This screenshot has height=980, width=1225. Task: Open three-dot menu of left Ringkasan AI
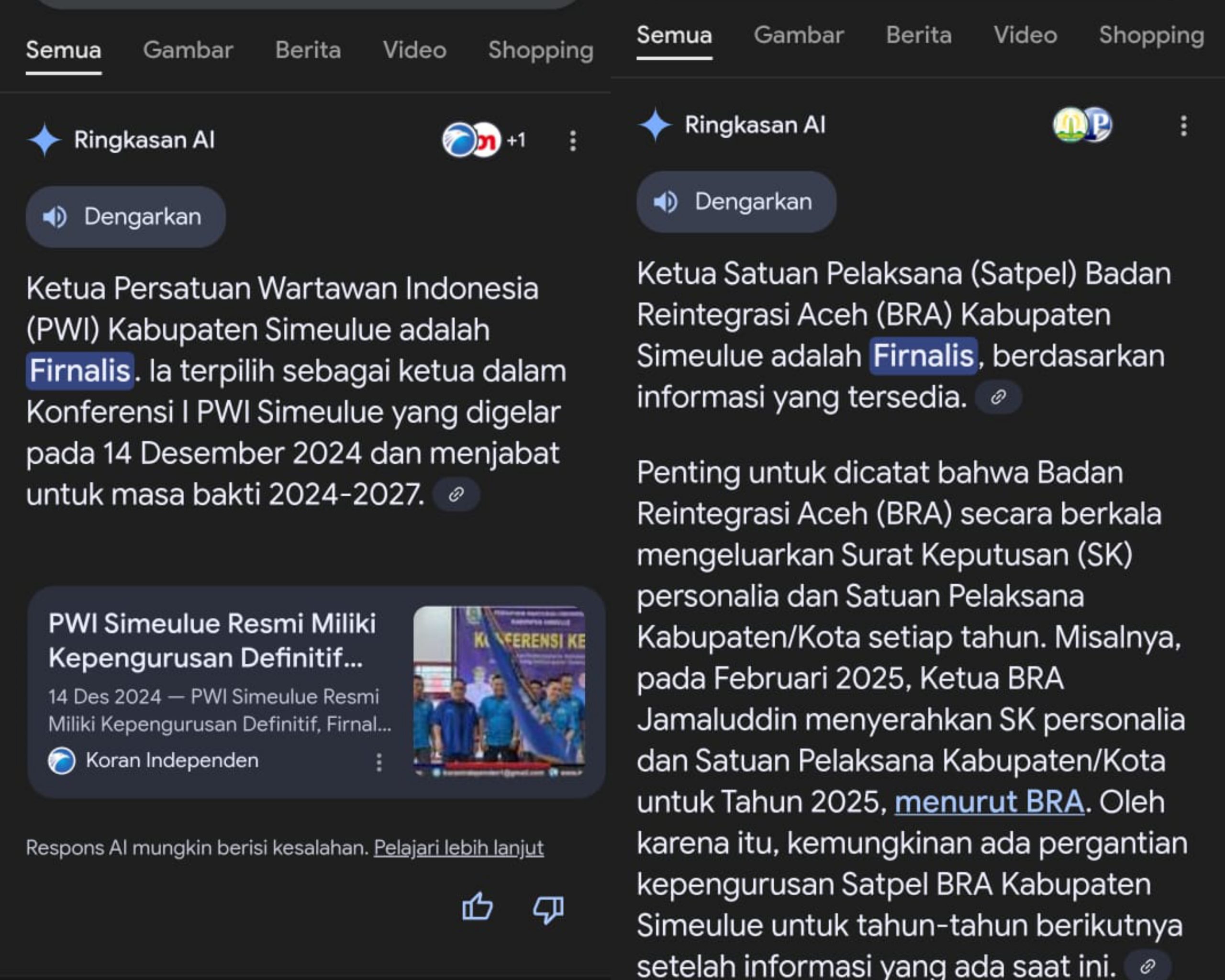tap(573, 140)
